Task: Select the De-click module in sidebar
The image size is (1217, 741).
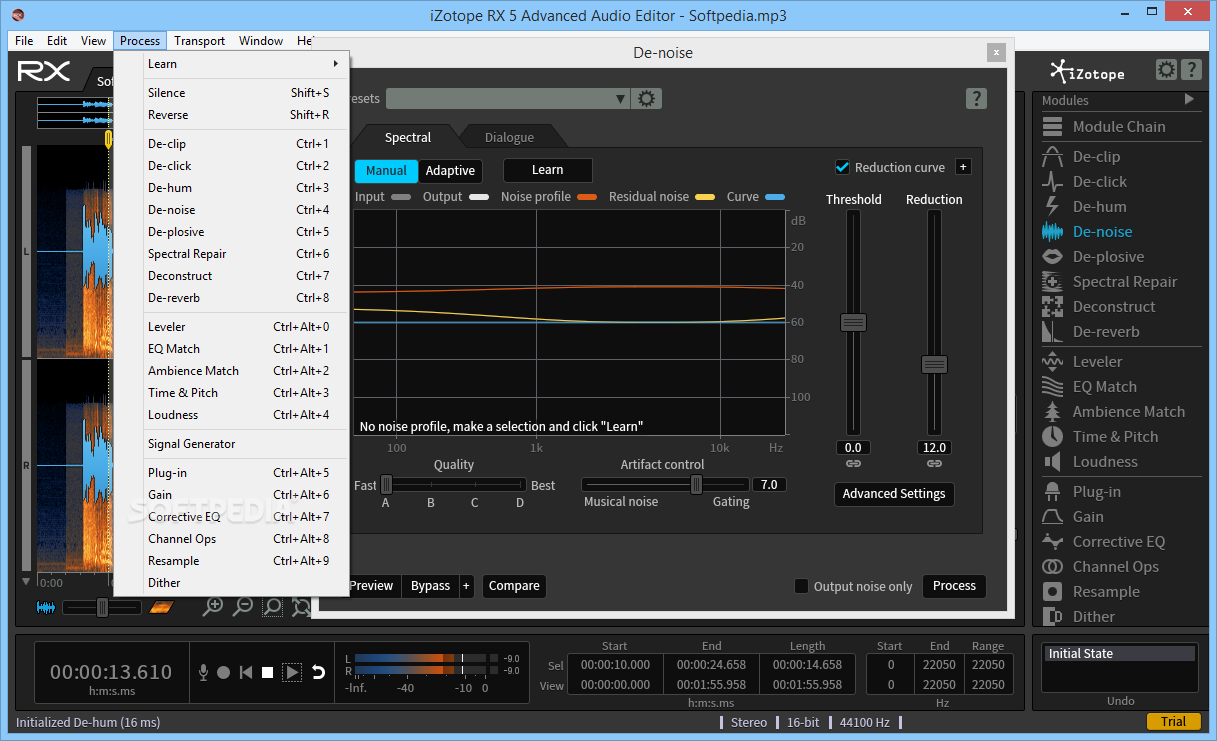Action: coord(1084,182)
